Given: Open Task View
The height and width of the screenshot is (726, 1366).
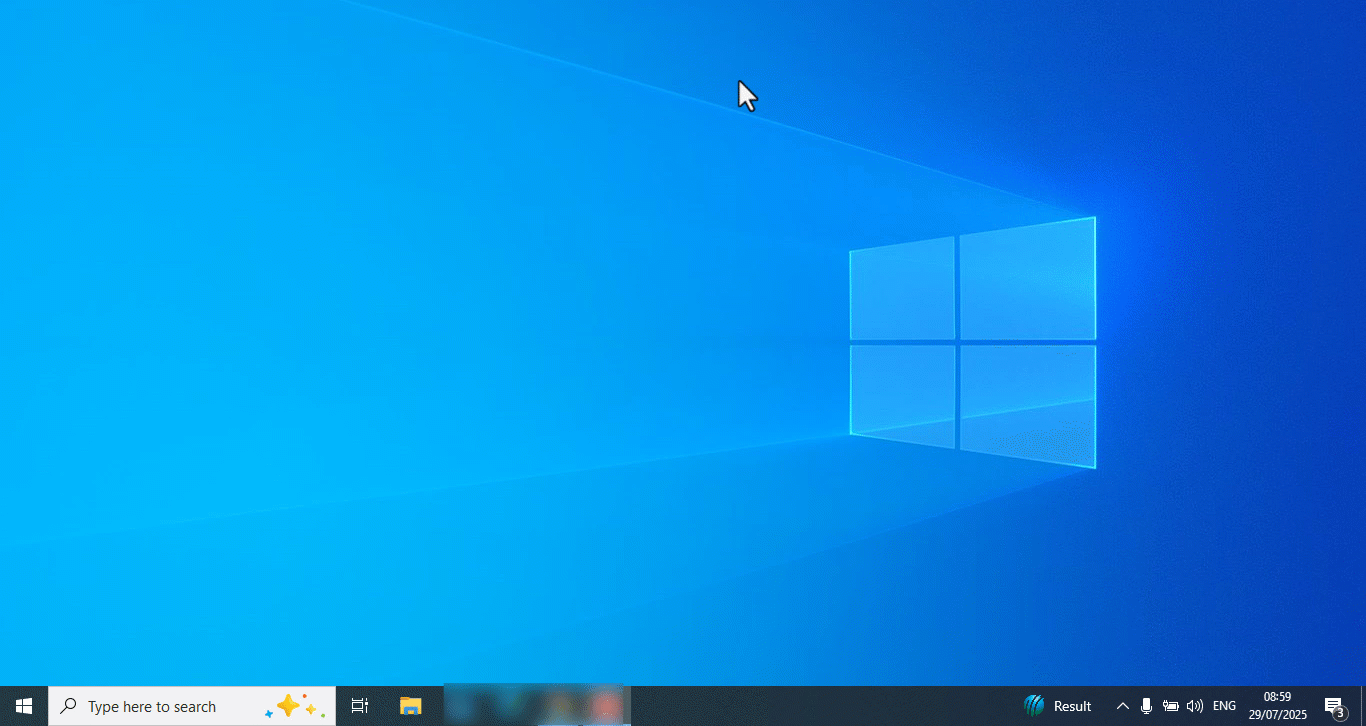Looking at the screenshot, I should click(x=359, y=705).
